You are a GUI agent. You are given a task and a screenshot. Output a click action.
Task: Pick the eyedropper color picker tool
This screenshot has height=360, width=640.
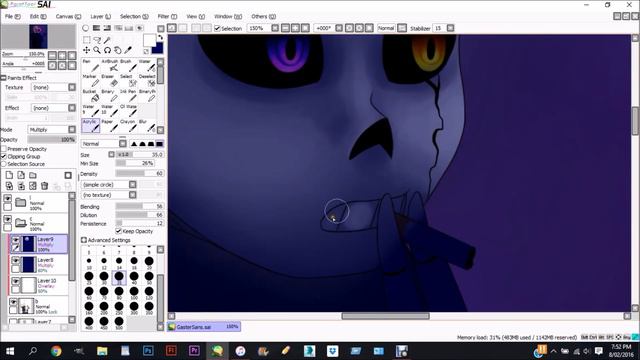coord(128,50)
